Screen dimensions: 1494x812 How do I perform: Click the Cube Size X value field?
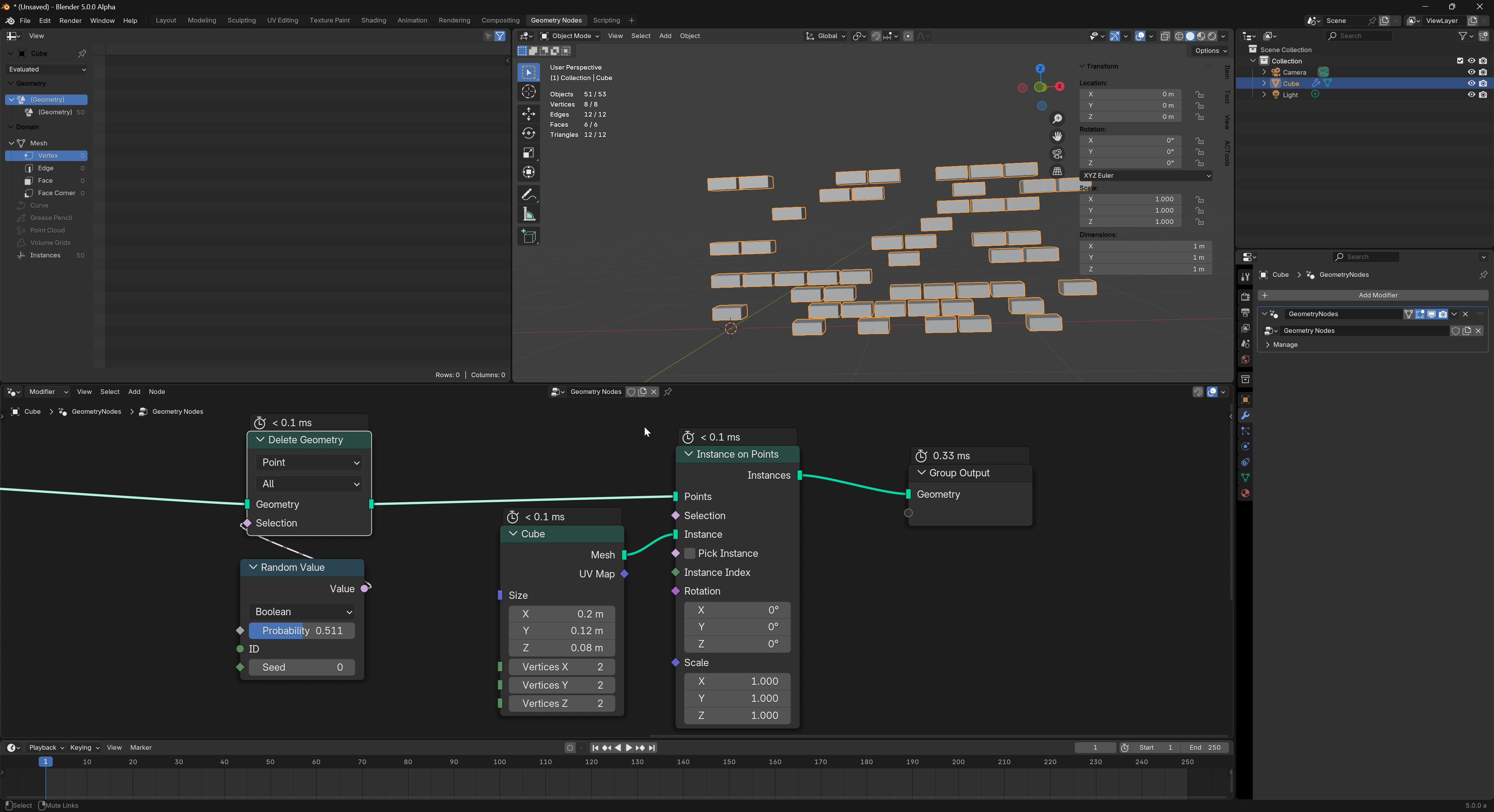(562, 614)
